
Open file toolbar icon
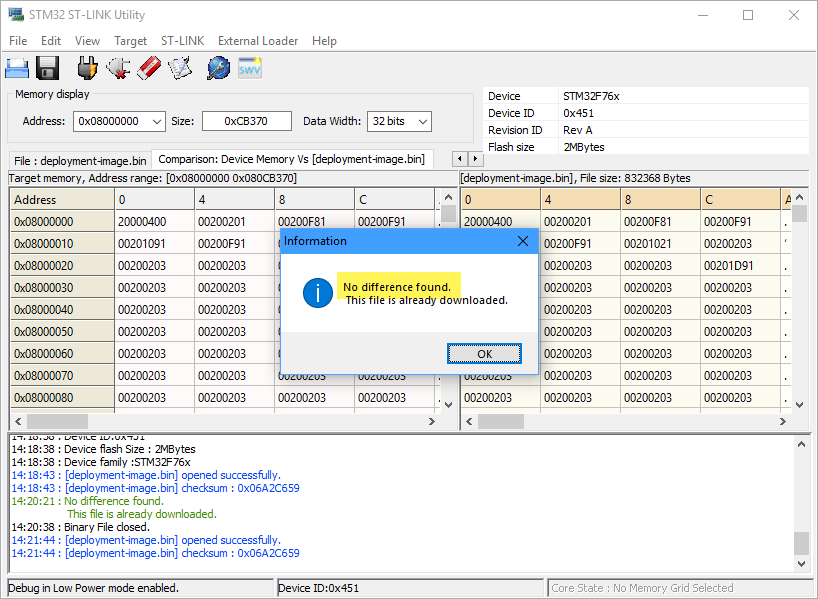pyautogui.click(x=17, y=68)
